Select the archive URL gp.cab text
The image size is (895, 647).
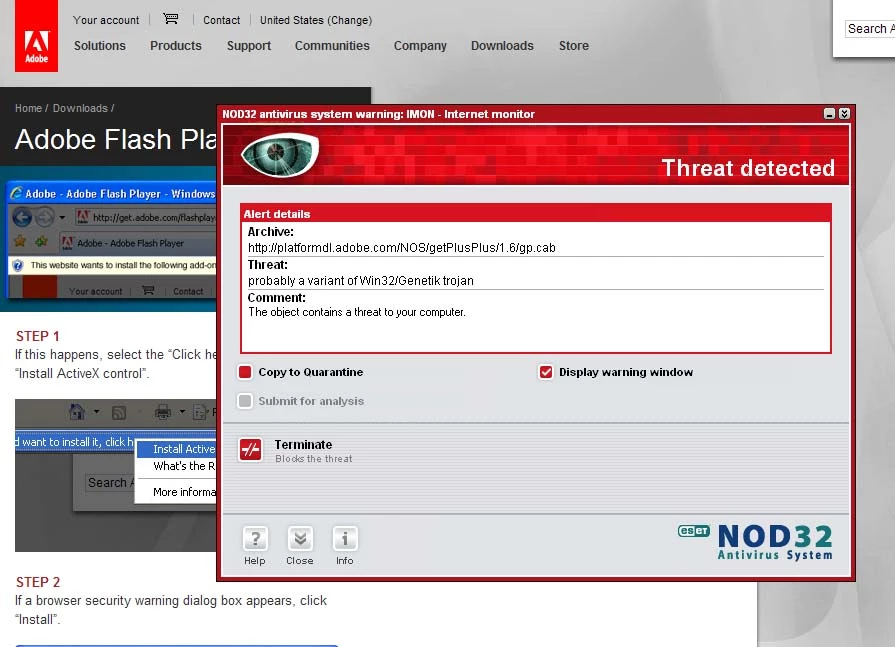coord(402,248)
